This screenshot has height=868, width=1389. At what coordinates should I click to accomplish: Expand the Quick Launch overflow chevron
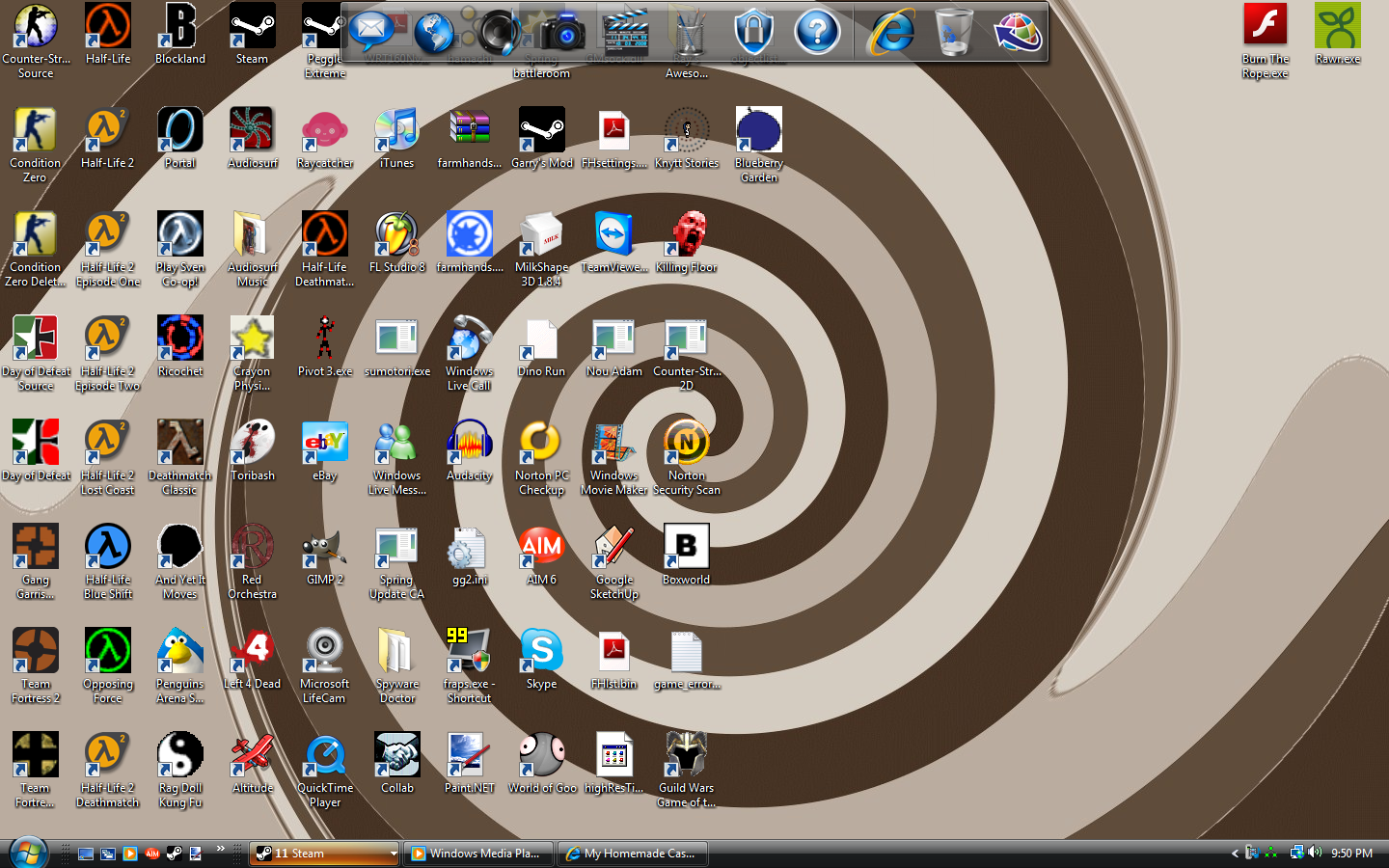[x=221, y=849]
